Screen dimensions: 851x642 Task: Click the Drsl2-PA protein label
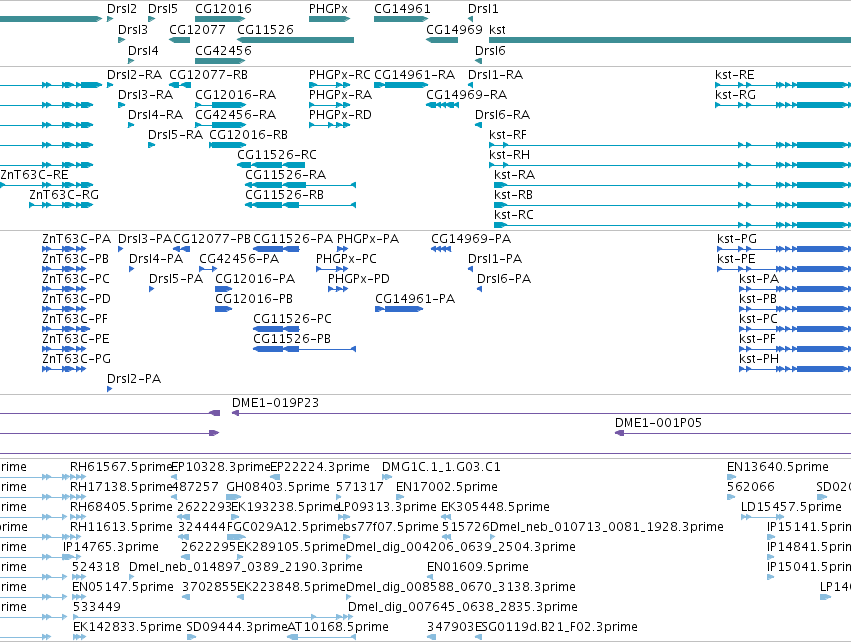coord(134,379)
